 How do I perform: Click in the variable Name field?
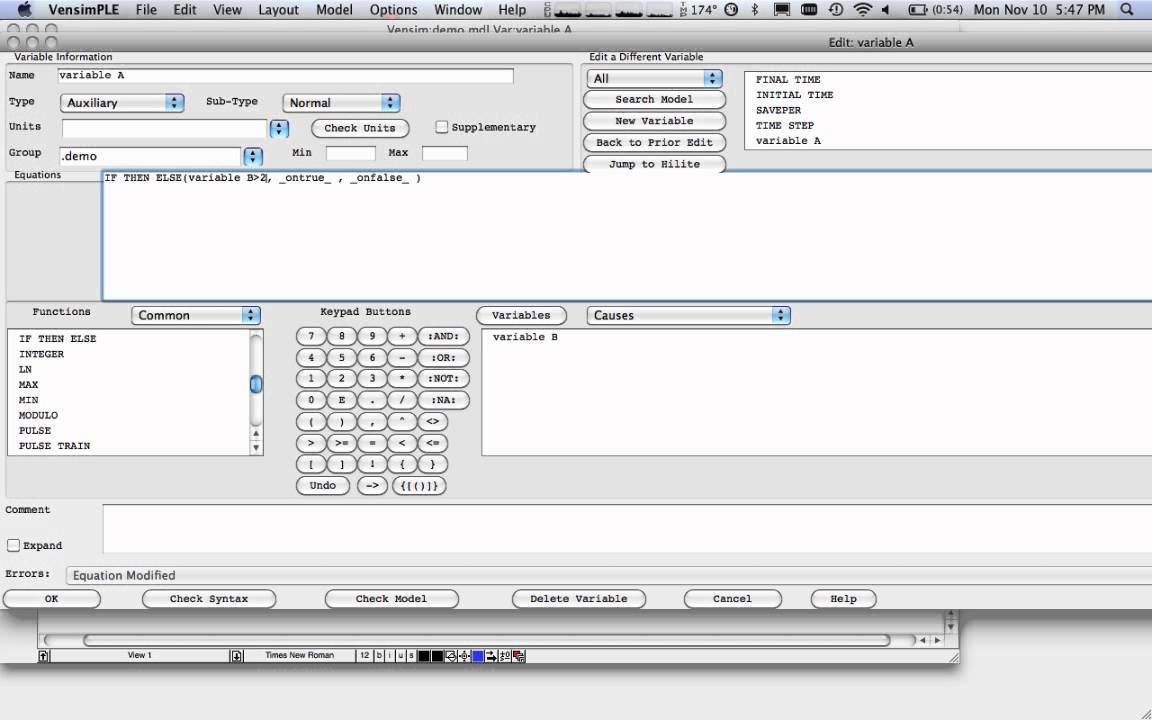tap(285, 75)
